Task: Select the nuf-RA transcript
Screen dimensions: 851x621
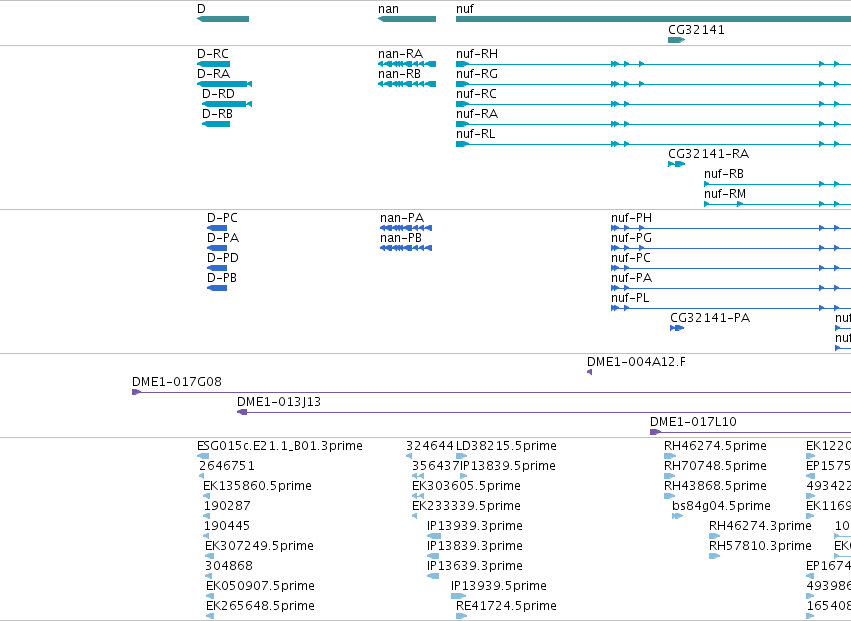Action: point(653,124)
